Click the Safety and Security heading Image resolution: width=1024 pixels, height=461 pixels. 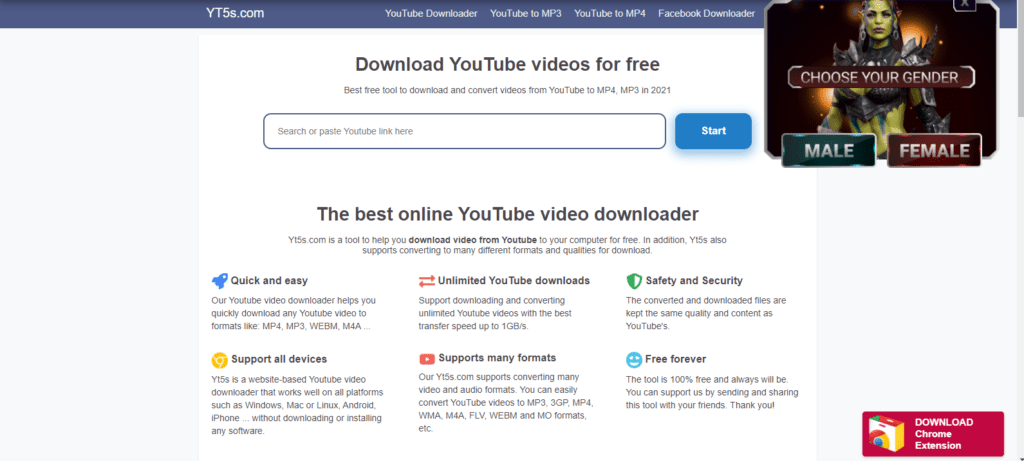point(694,281)
